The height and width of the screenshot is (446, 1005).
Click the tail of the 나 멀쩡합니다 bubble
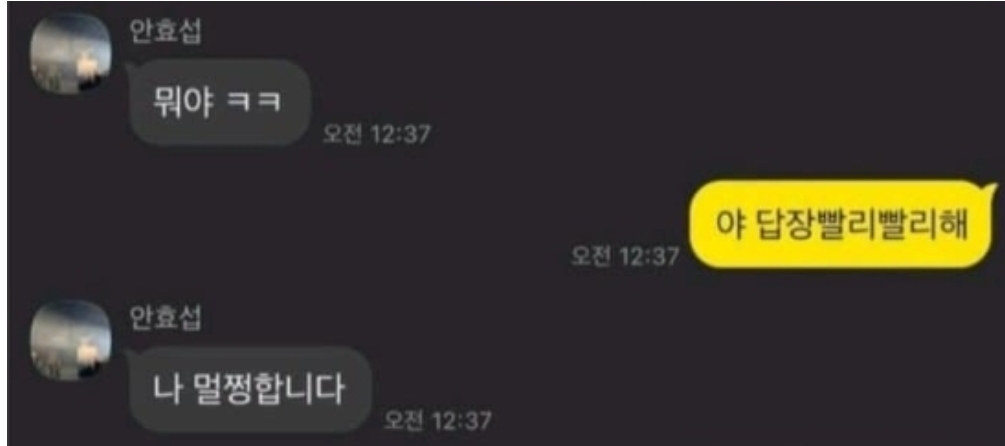coord(130,355)
